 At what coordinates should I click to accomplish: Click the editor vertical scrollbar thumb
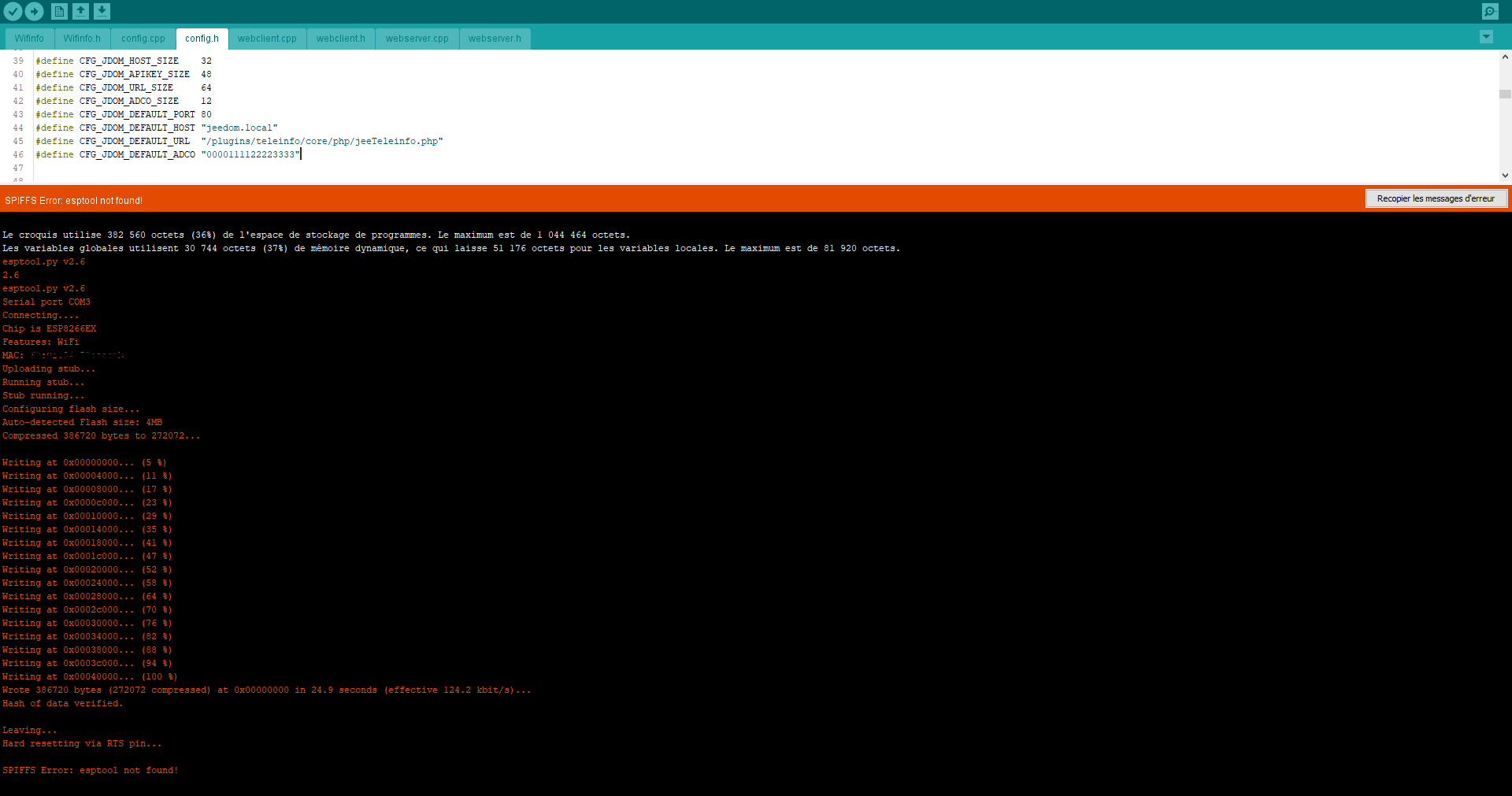coord(1505,94)
